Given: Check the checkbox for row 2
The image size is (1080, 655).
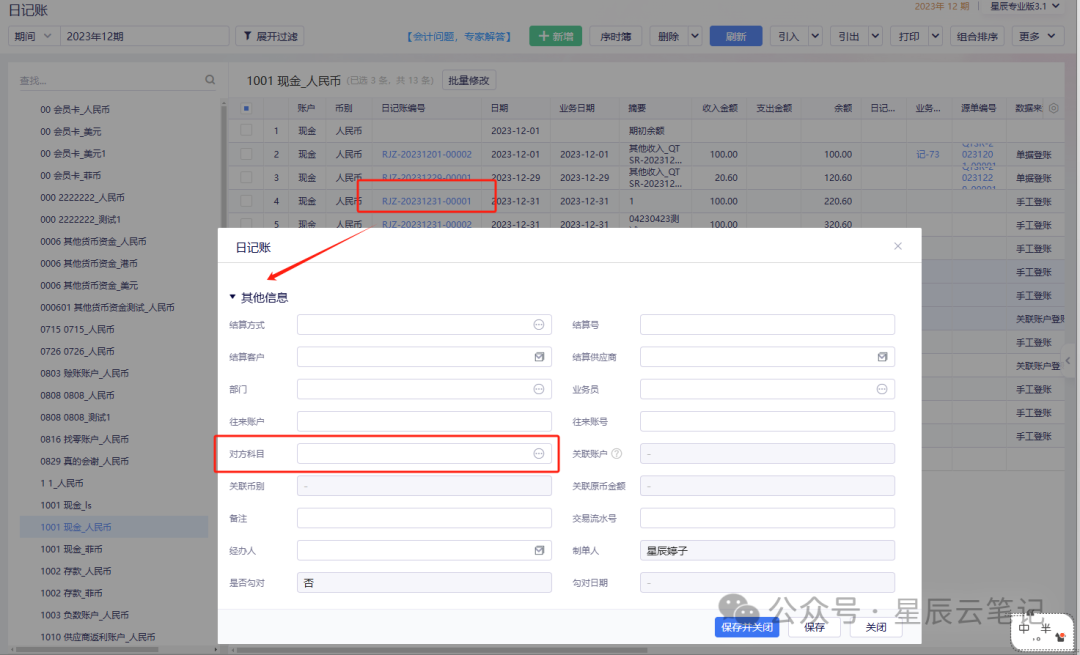Looking at the screenshot, I should point(246,154).
